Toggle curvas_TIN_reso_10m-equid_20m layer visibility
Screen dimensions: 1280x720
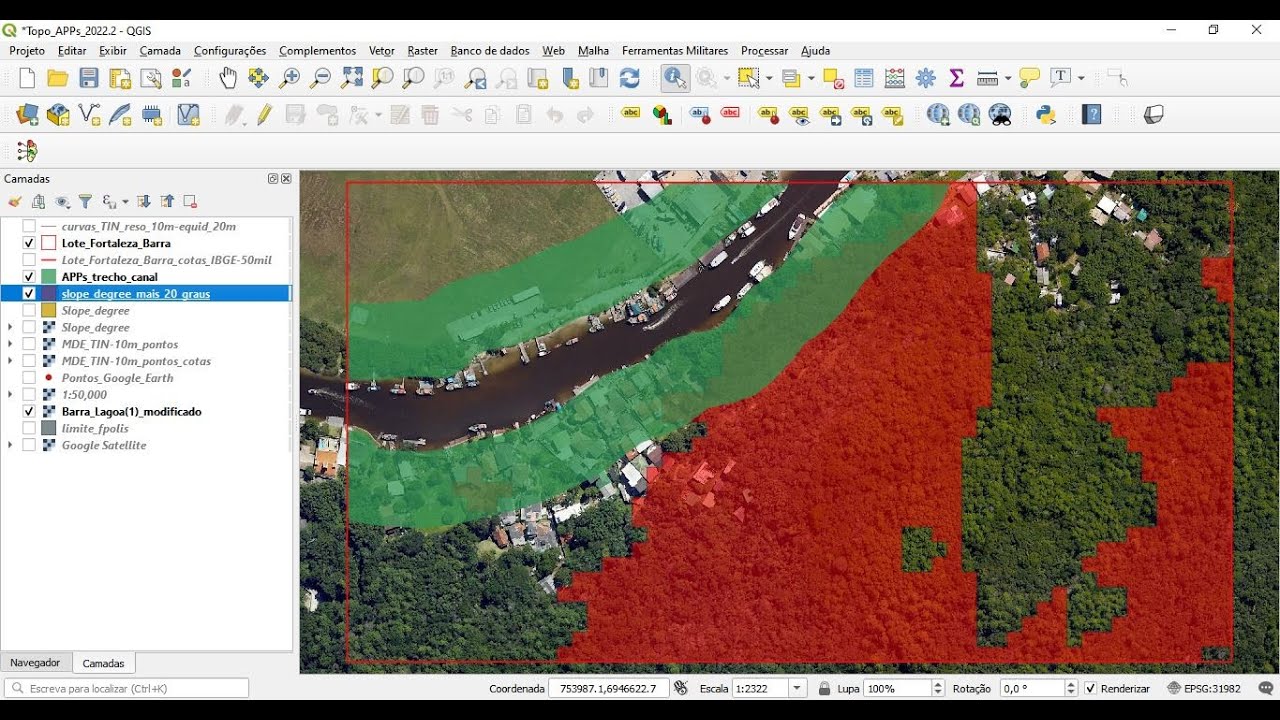coord(29,227)
